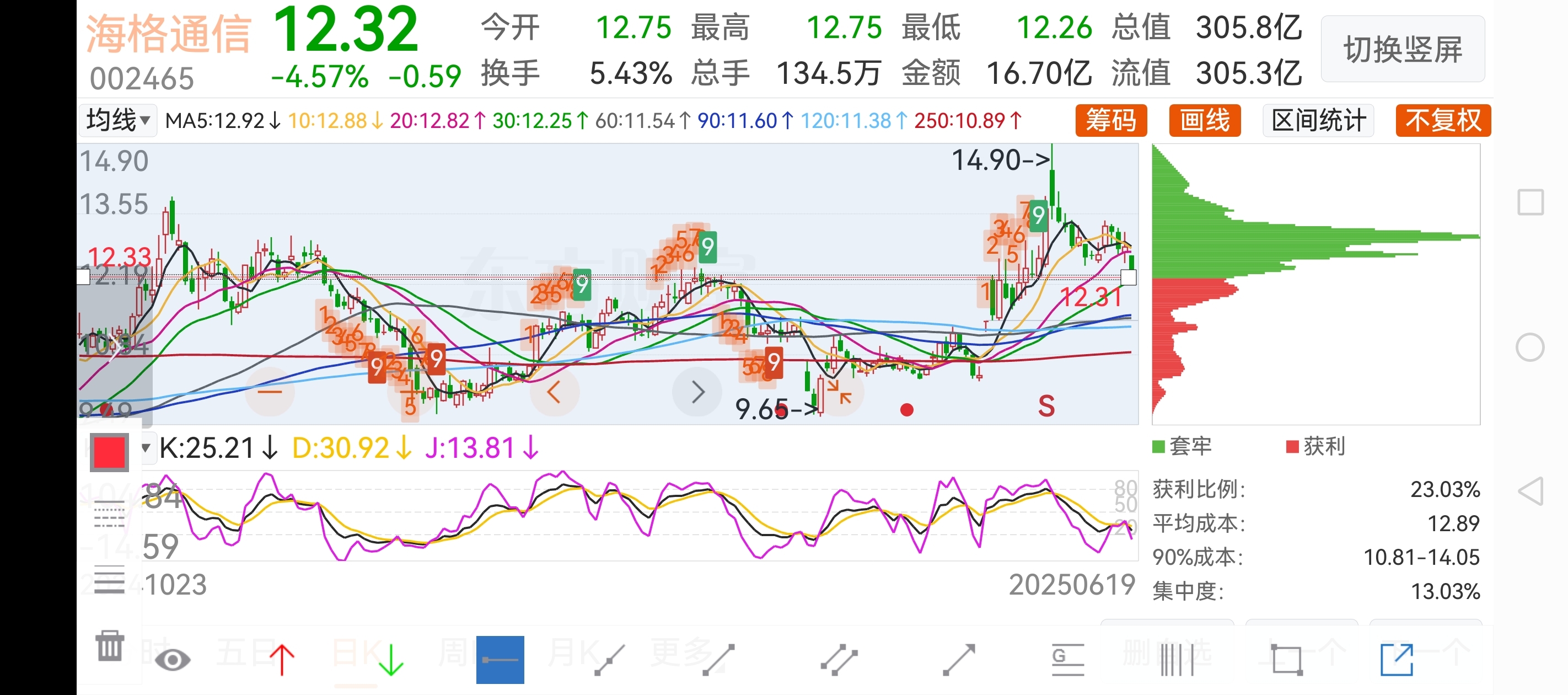Open the 筹码 chip distribution panel
The height and width of the screenshot is (695, 1568).
click(x=1111, y=120)
